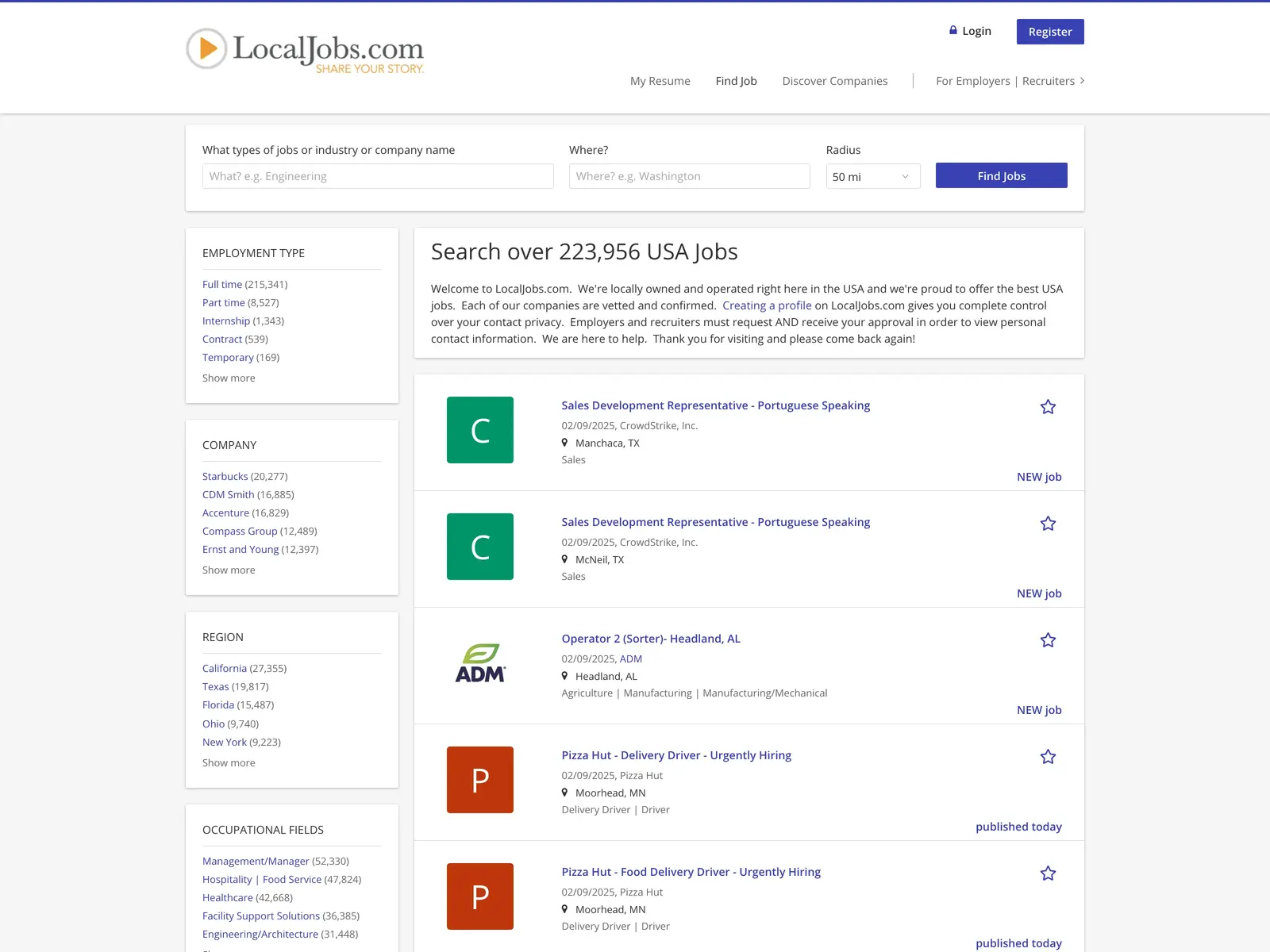Star the Operator 2 (Sorter) job
This screenshot has width=1270, height=952.
tap(1048, 640)
